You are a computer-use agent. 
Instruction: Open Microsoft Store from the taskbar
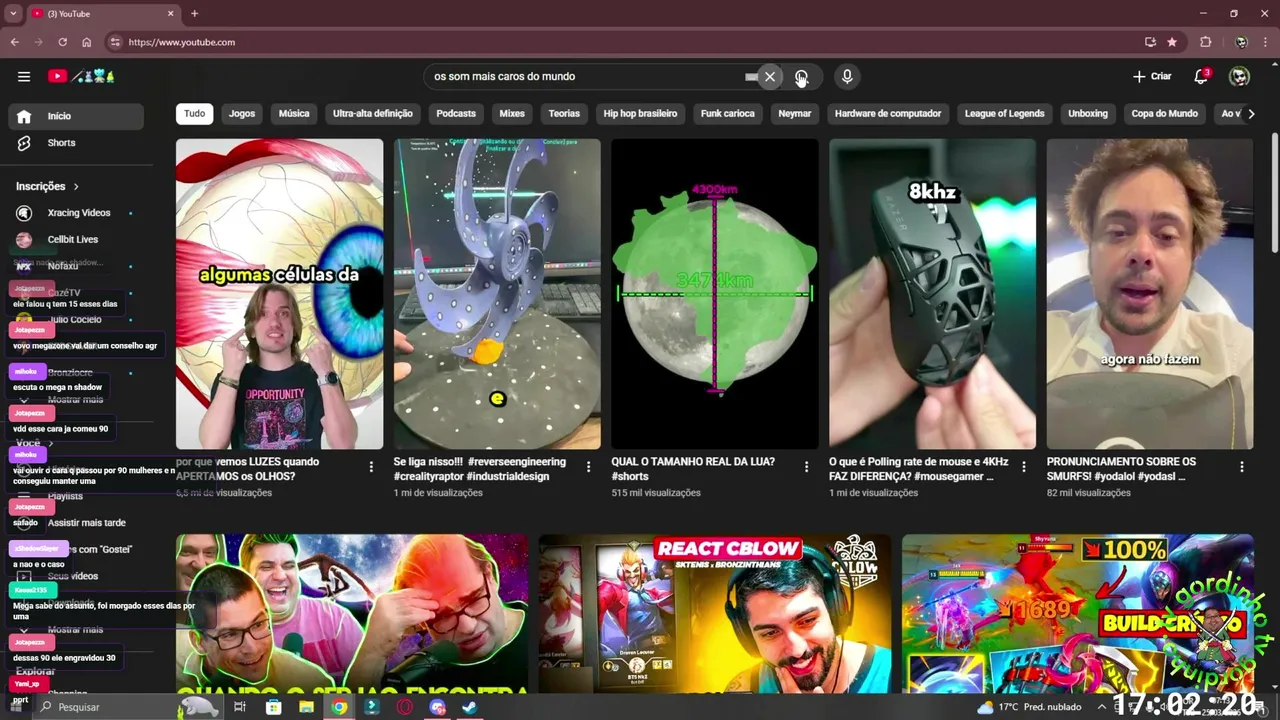(273, 706)
